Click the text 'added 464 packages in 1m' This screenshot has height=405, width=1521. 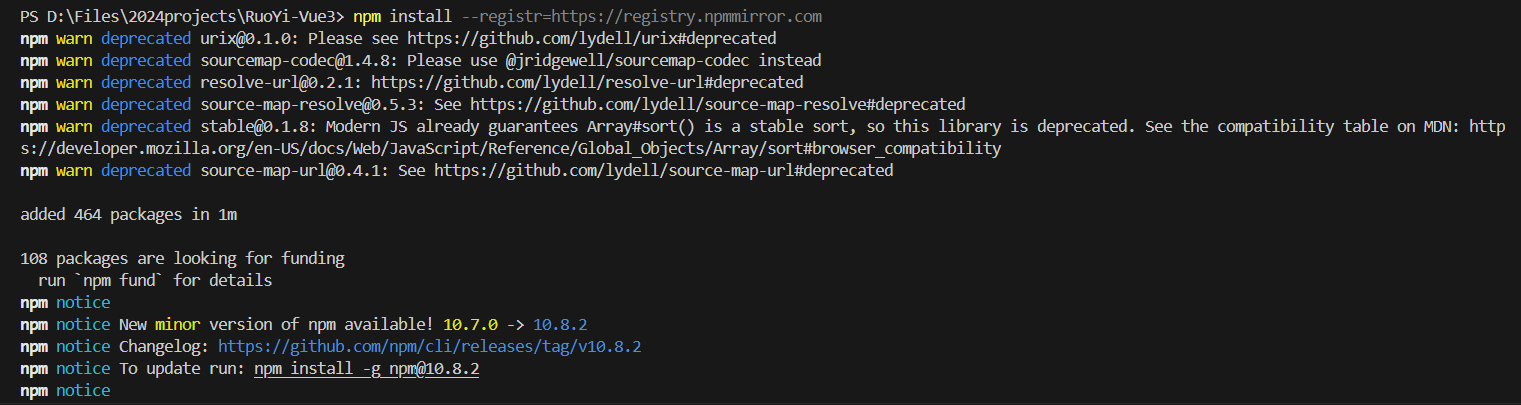(128, 215)
